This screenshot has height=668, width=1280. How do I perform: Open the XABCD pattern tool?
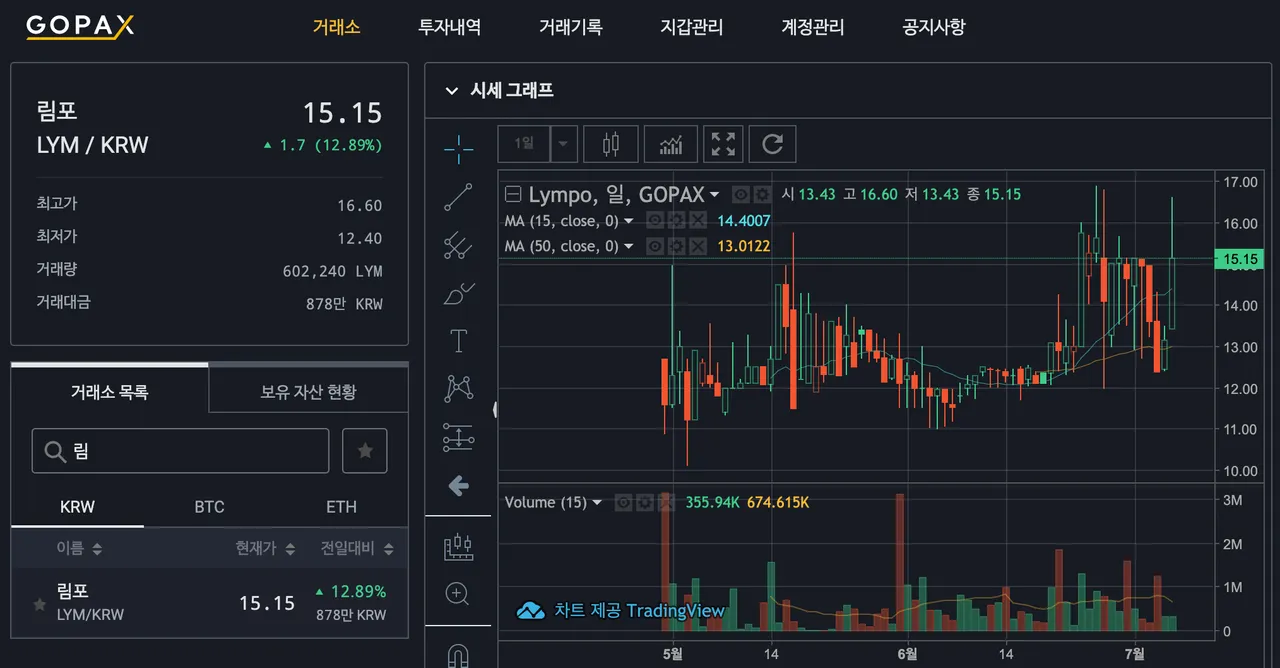458,388
